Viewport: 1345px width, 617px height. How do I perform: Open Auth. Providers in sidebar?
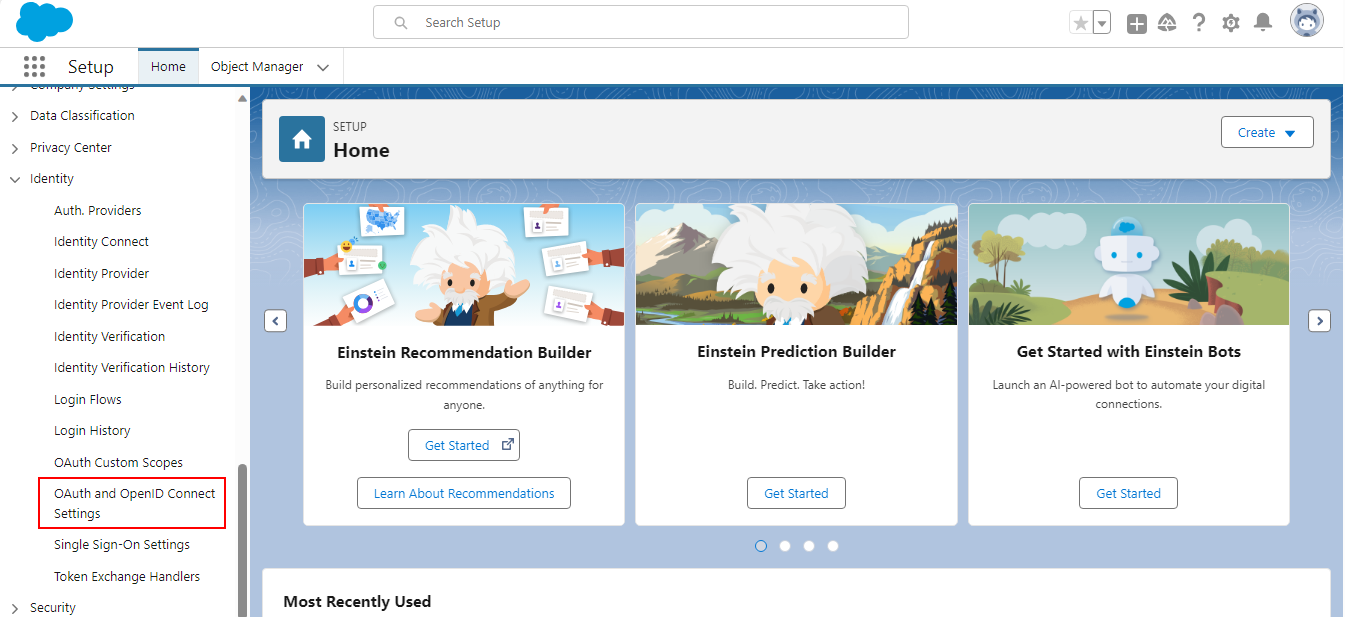click(x=98, y=210)
